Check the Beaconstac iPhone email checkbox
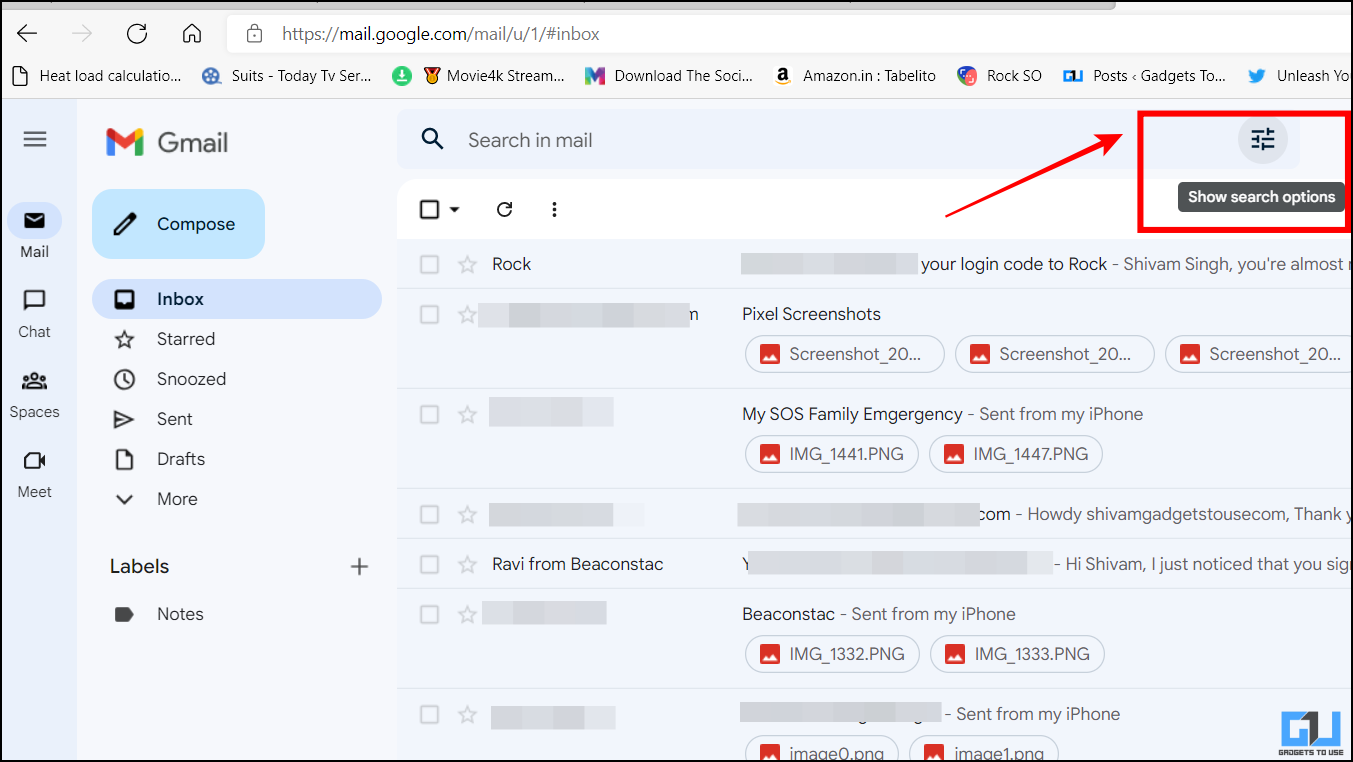Screen dimensions: 1353x762 [429, 614]
